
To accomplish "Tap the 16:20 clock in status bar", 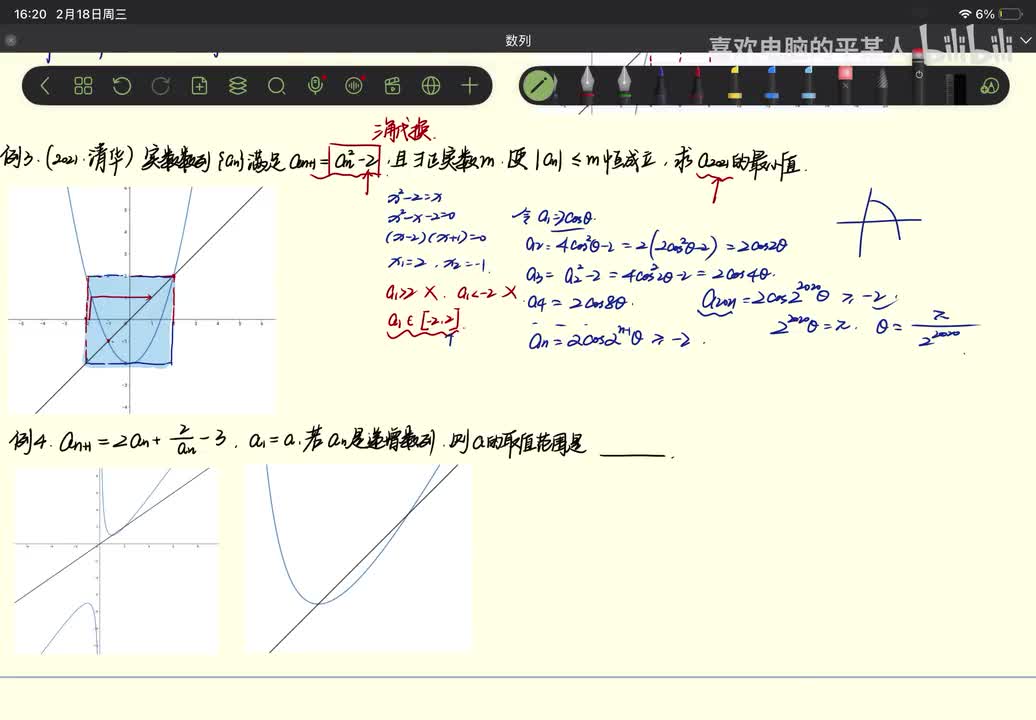I will (x=30, y=14).
